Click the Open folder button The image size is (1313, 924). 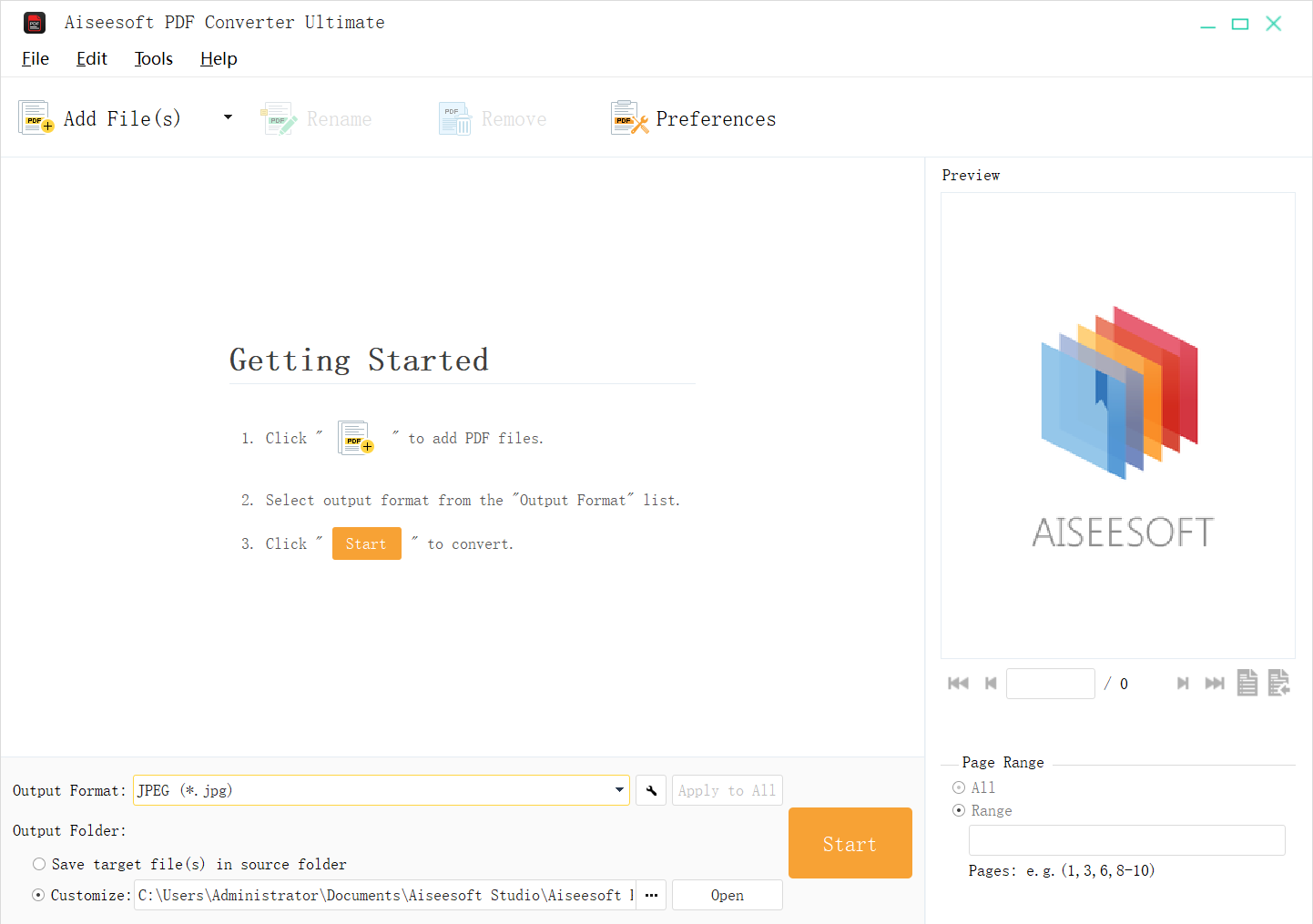click(728, 895)
